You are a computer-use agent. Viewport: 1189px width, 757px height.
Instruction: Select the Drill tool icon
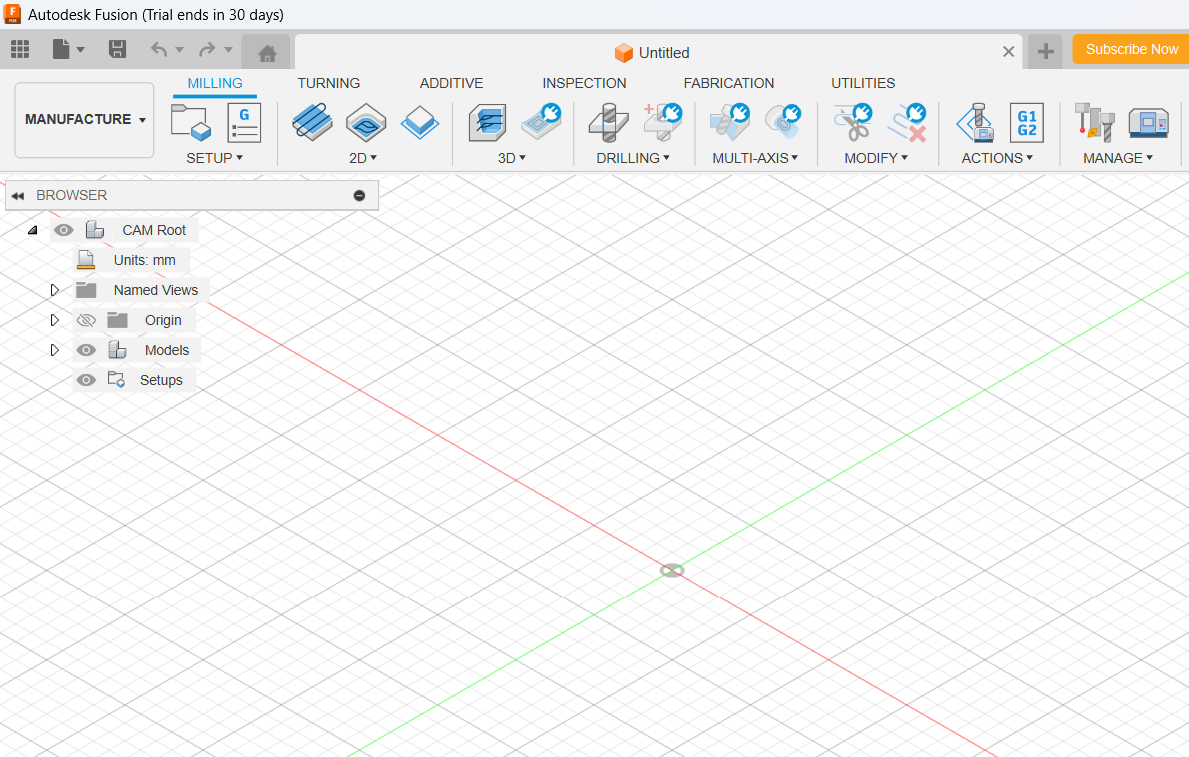608,122
